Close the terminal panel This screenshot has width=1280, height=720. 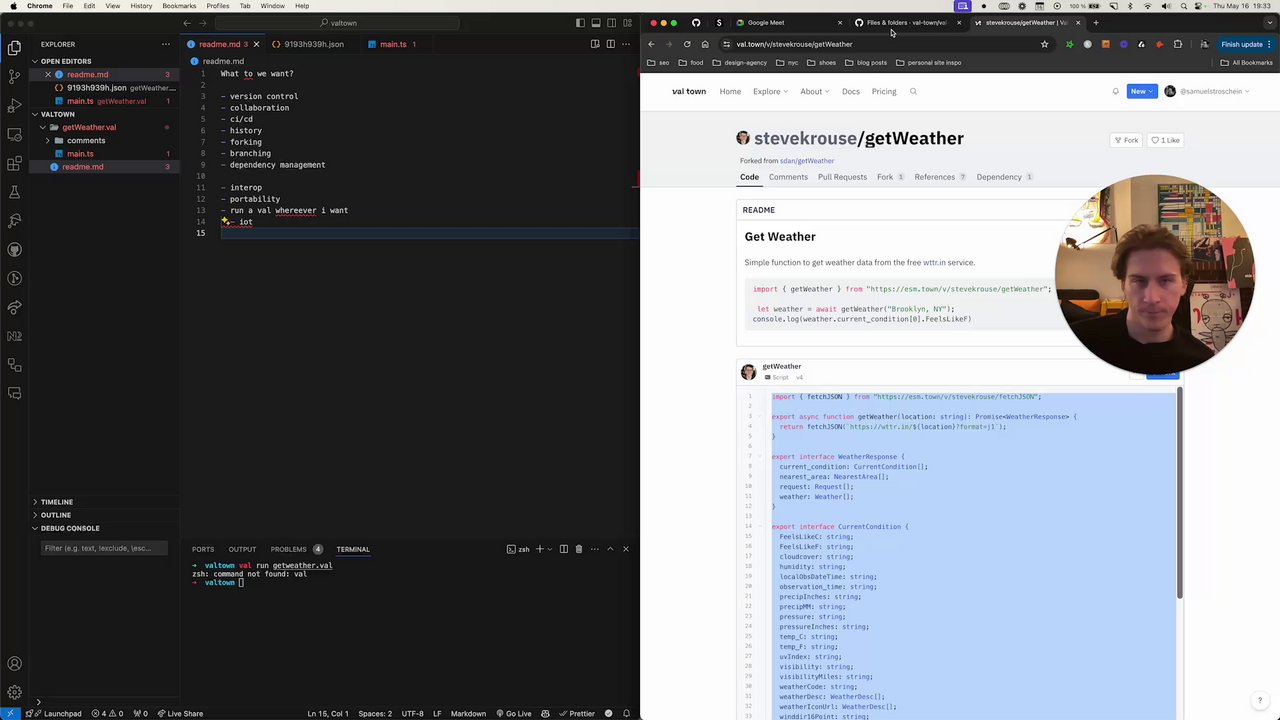pyautogui.click(x=626, y=549)
